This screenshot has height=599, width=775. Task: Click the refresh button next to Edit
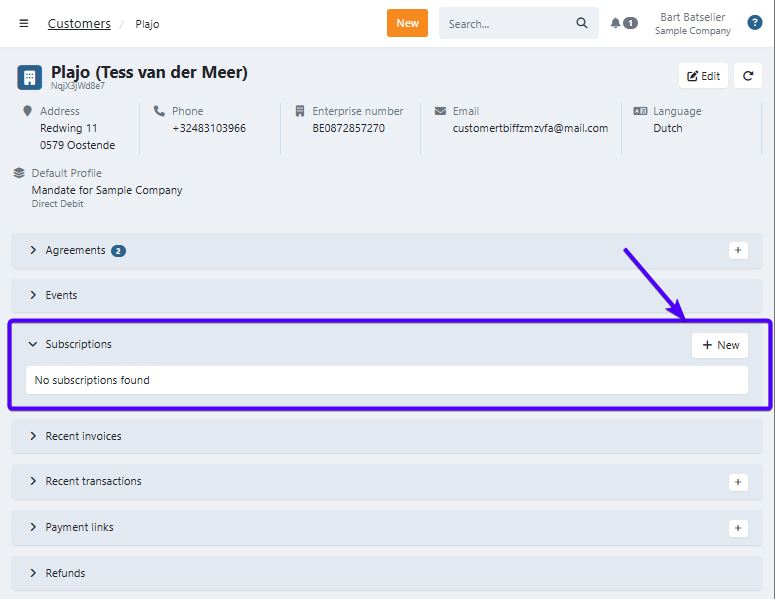pyautogui.click(x=747, y=76)
